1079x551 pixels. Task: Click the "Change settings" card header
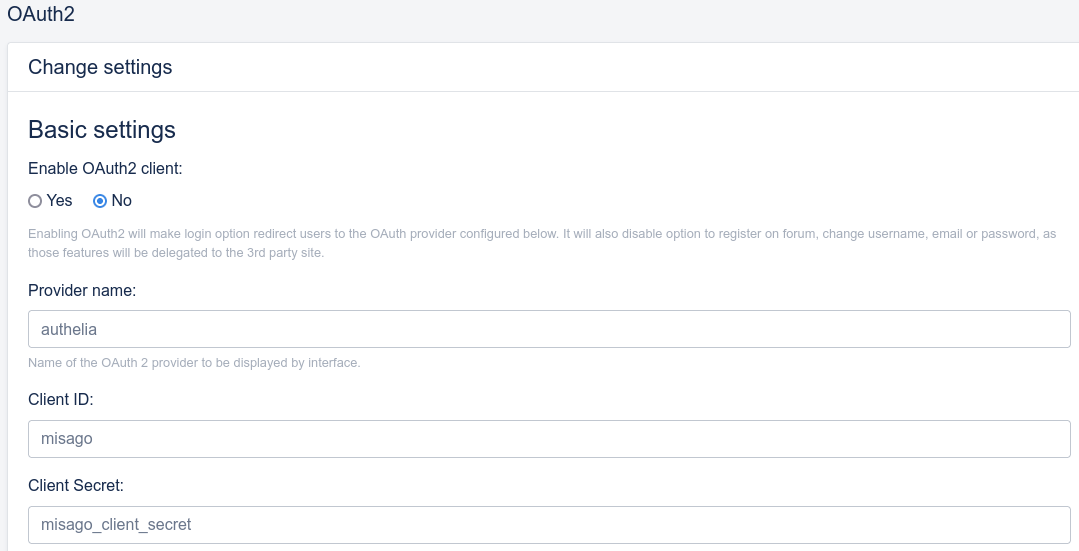(100, 67)
